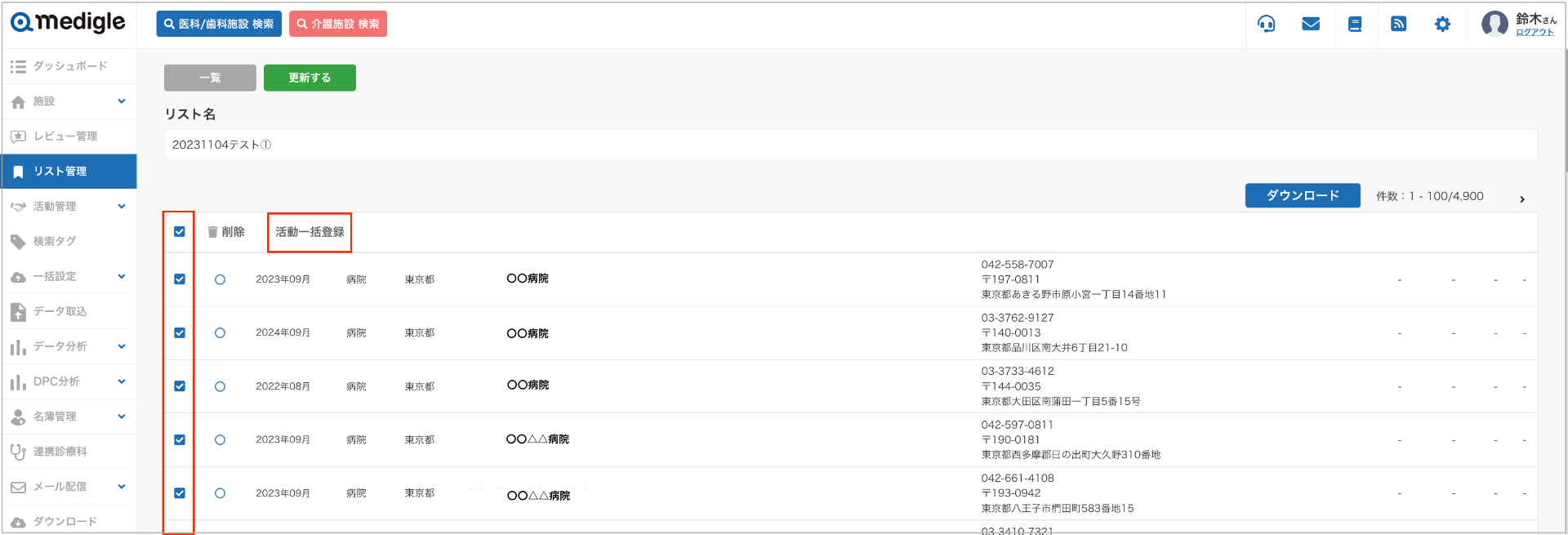
Task: Expand the データ分析 submenu chevron
Action: (x=122, y=346)
